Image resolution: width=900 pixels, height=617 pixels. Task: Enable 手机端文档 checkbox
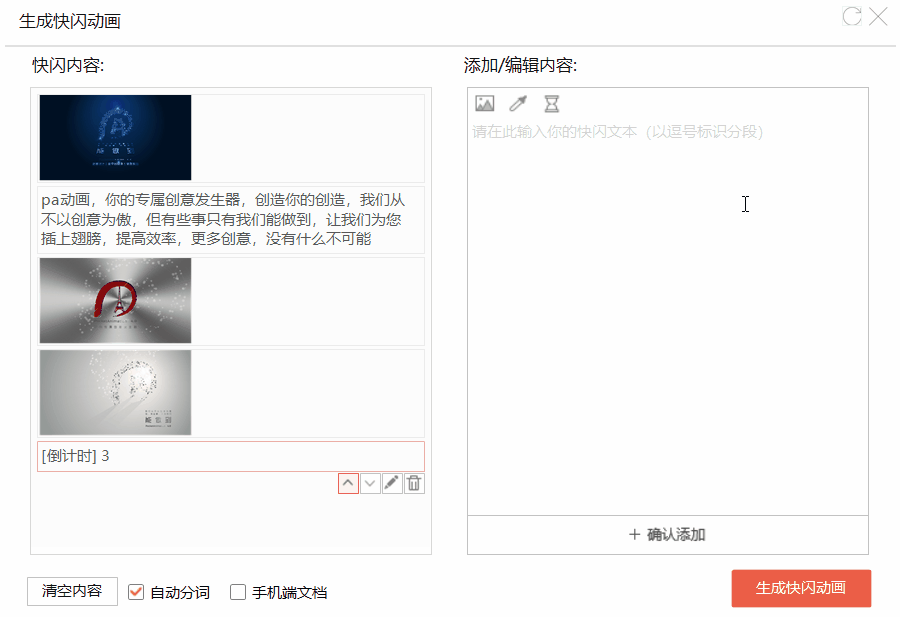(238, 592)
